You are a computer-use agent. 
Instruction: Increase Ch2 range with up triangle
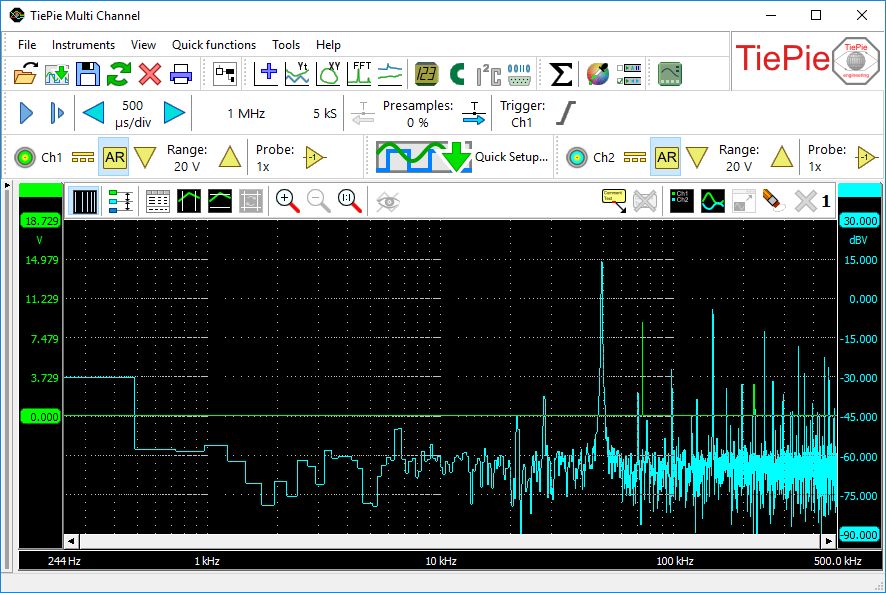point(783,157)
